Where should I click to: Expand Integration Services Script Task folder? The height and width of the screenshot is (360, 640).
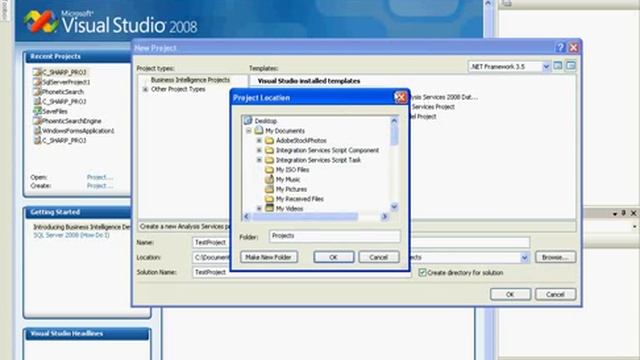(259, 160)
